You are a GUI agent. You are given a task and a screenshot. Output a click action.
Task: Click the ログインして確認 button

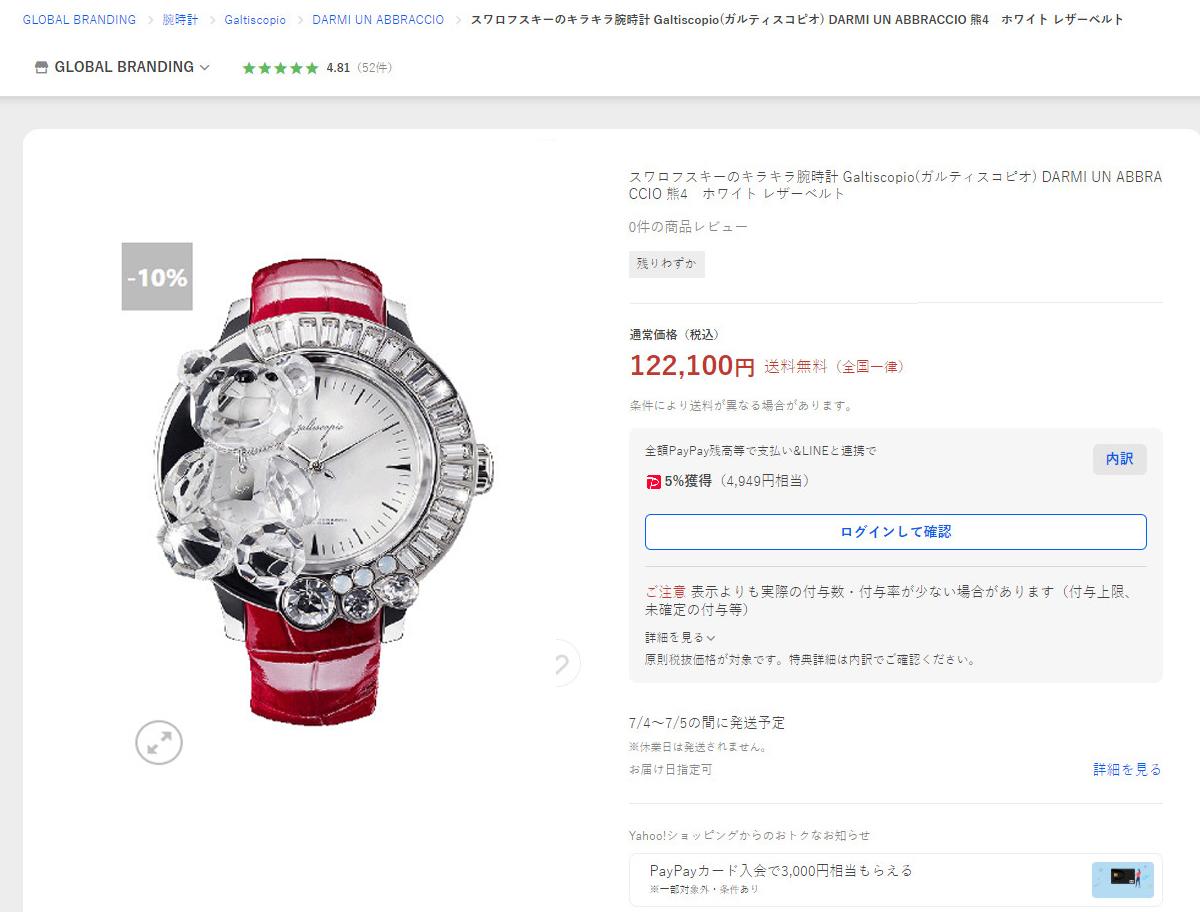point(895,532)
